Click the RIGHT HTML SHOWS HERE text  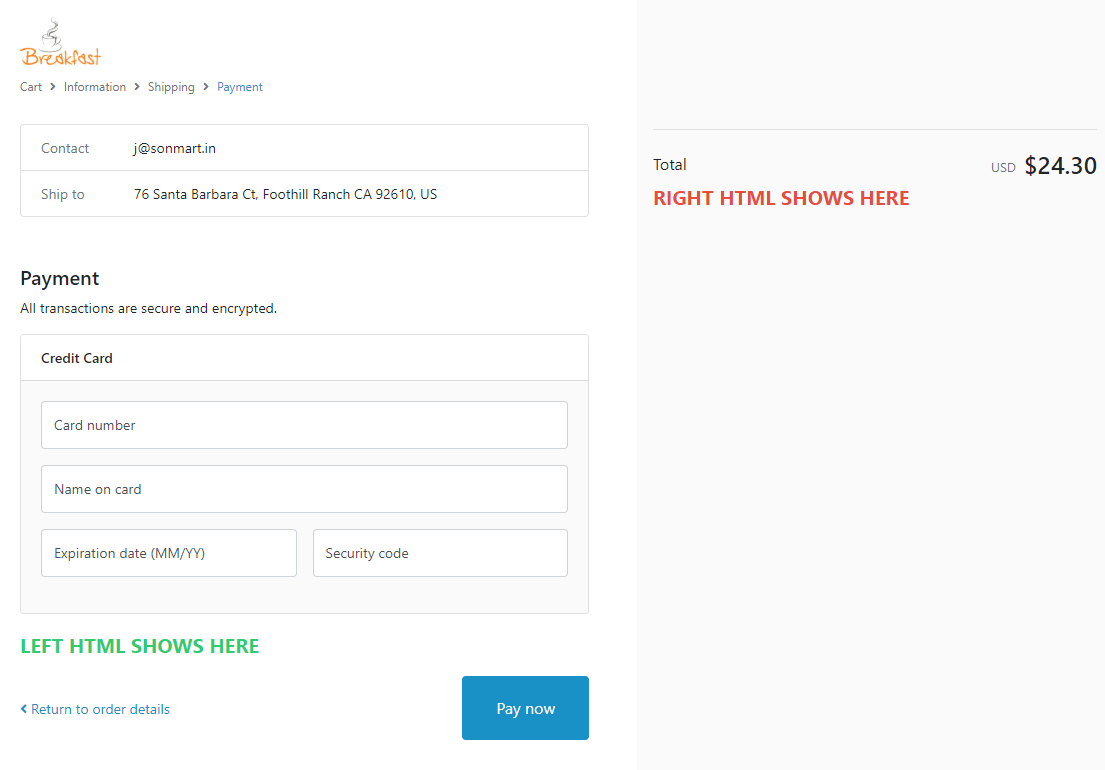click(781, 198)
